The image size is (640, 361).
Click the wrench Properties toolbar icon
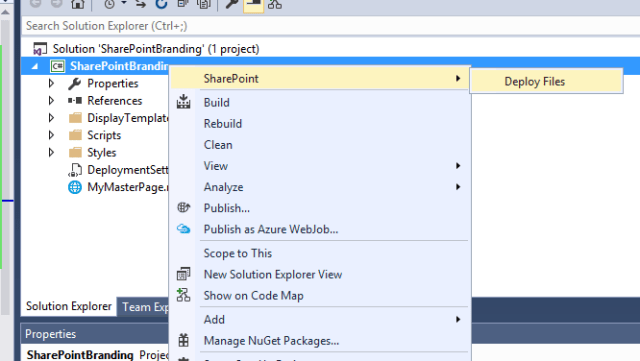coord(232,4)
